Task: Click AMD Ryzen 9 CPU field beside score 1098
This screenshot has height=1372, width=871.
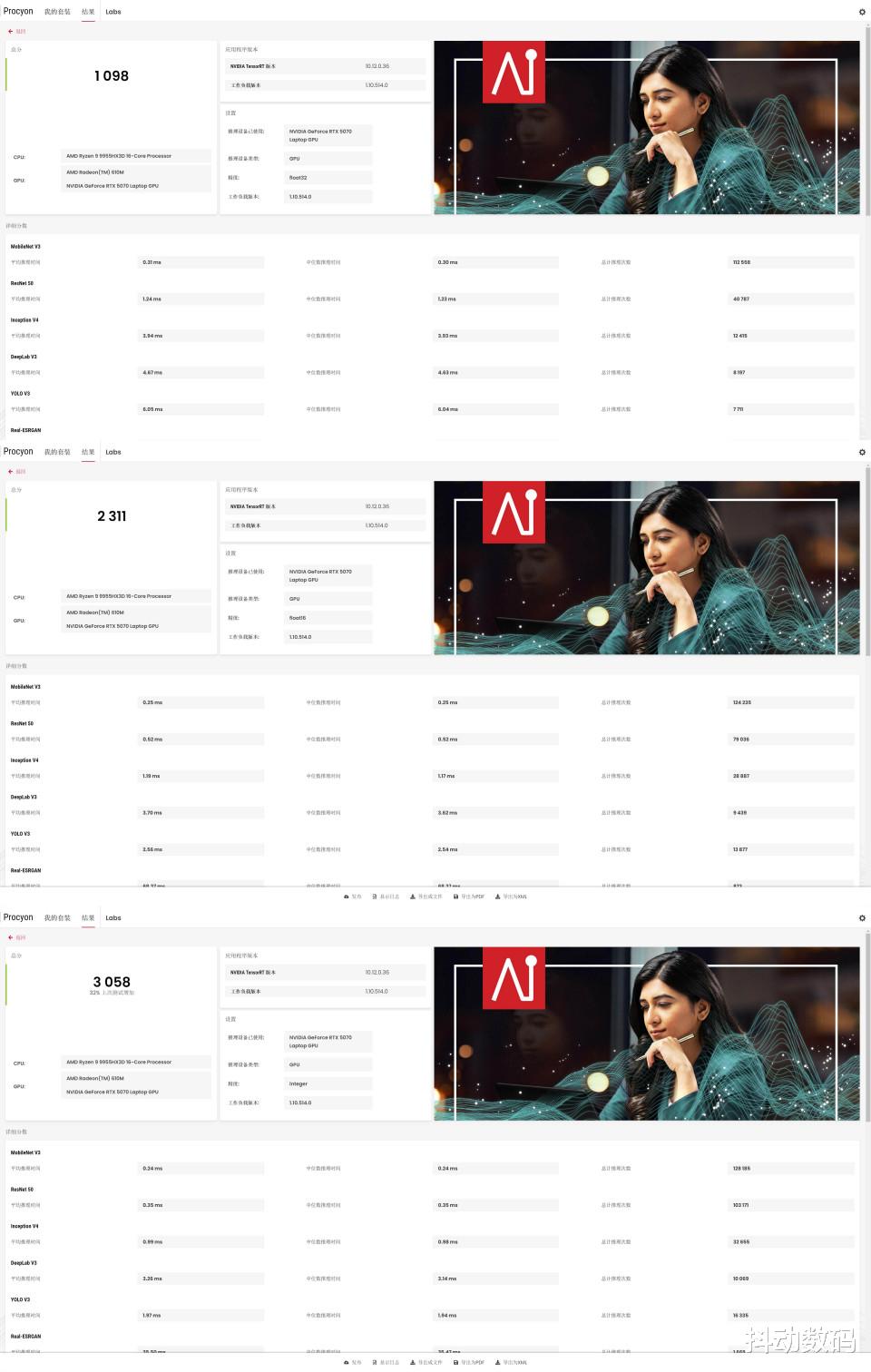Action: 136,156
